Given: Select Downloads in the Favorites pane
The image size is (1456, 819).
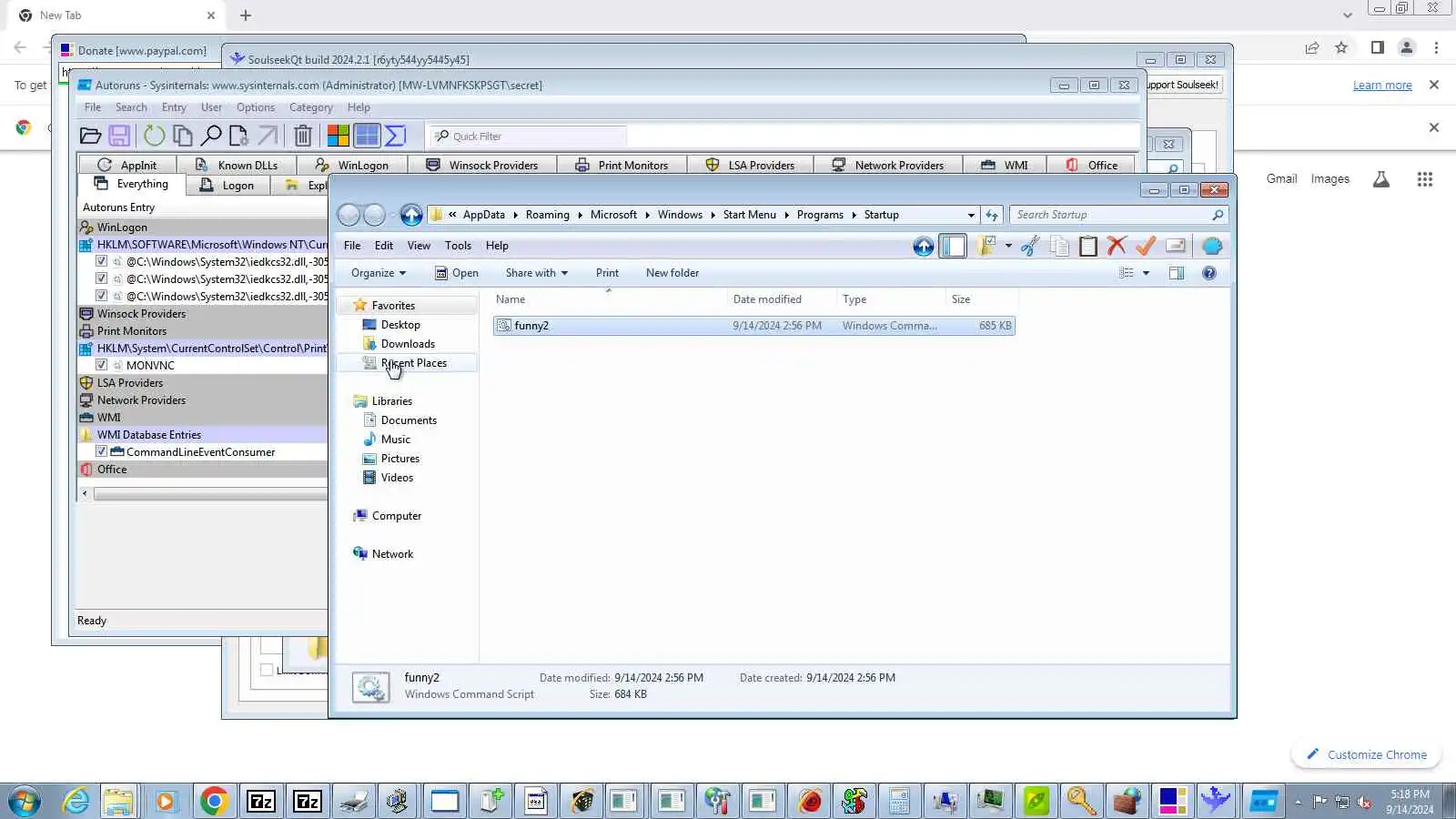Looking at the screenshot, I should [x=408, y=344].
